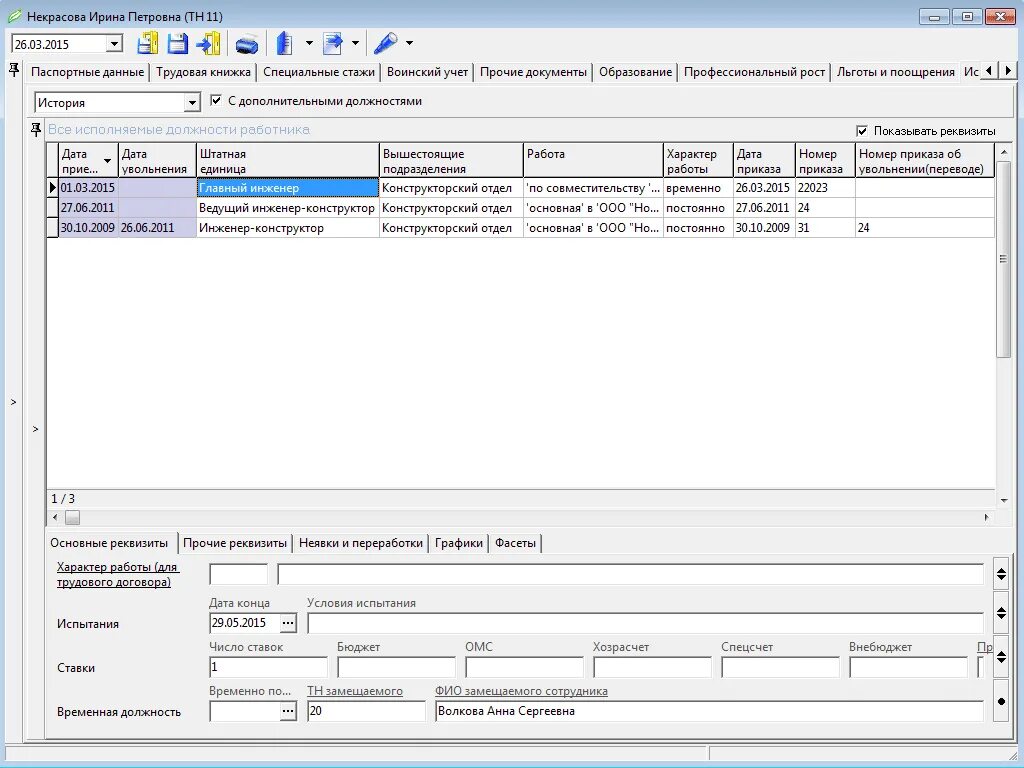Open the 'Неявки и переработки' tab

pyautogui.click(x=360, y=543)
